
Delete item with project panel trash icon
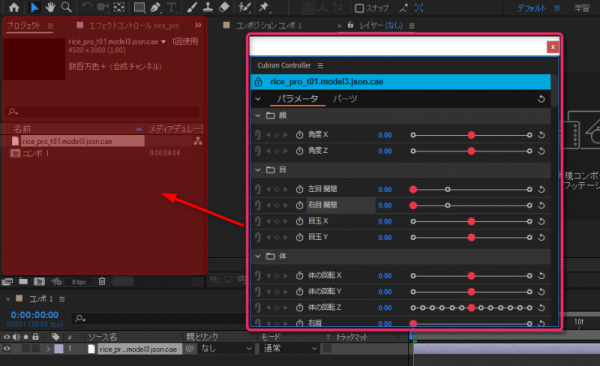point(102,281)
